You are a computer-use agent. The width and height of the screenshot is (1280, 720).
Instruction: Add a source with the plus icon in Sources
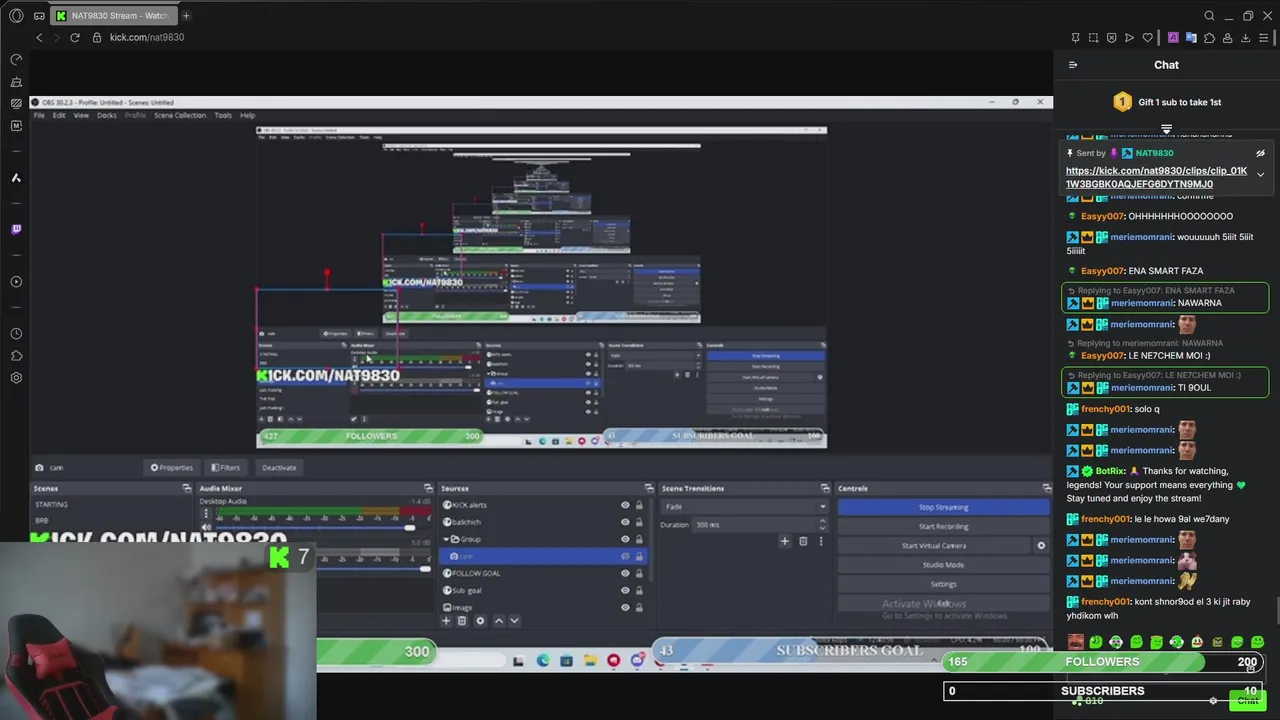[x=446, y=621]
